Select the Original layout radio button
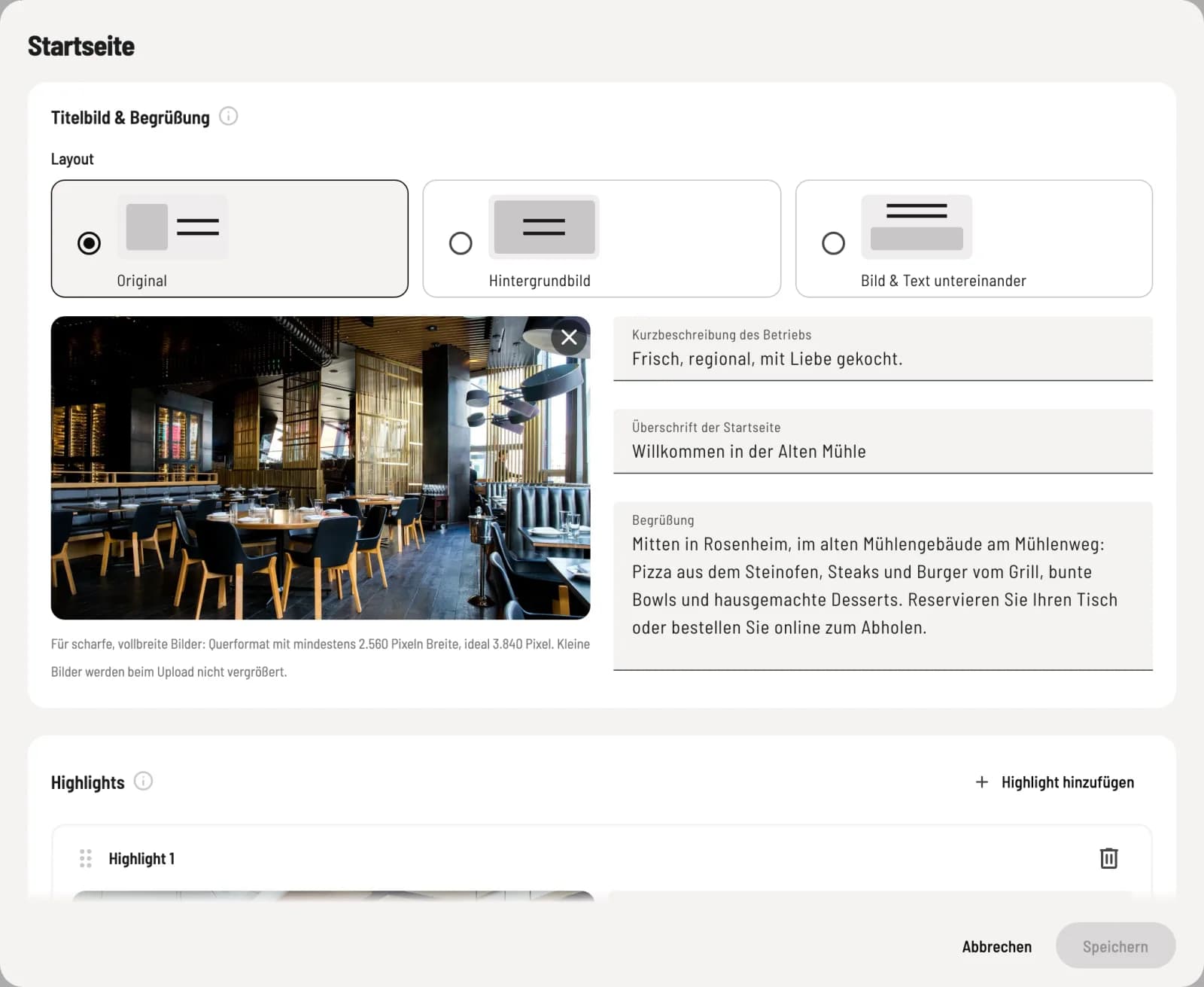The height and width of the screenshot is (987, 1204). (x=89, y=243)
